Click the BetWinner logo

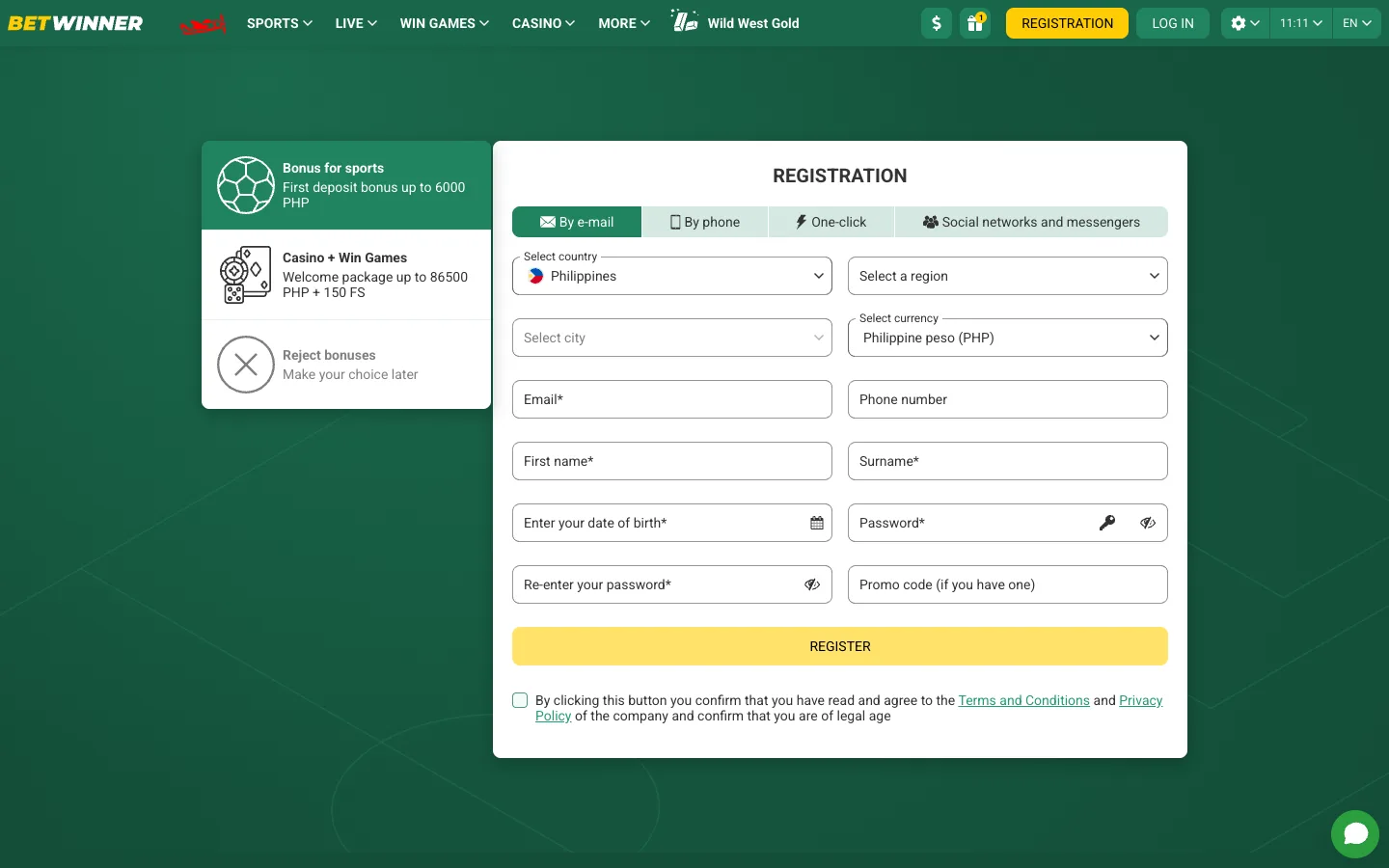[x=75, y=23]
